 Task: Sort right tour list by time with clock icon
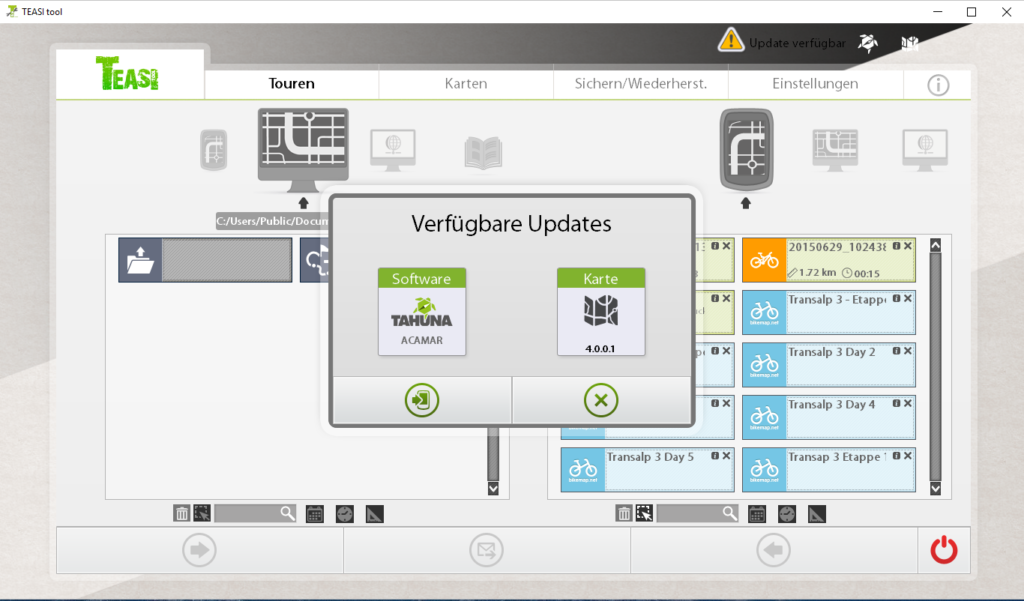(x=787, y=514)
